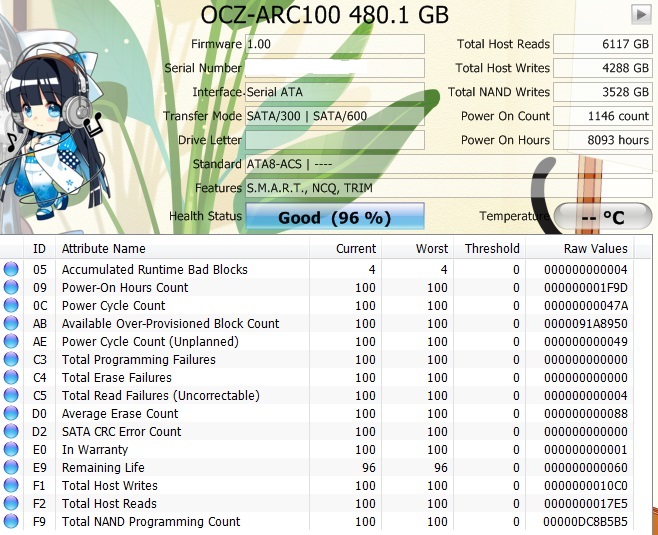Select the Power-On Hours Count attribute name
Image resolution: width=658 pixels, height=535 pixels.
click(125, 287)
